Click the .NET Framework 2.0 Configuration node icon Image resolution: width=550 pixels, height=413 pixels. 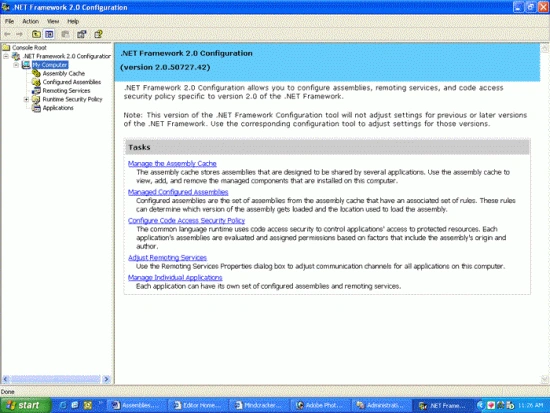click(16, 56)
